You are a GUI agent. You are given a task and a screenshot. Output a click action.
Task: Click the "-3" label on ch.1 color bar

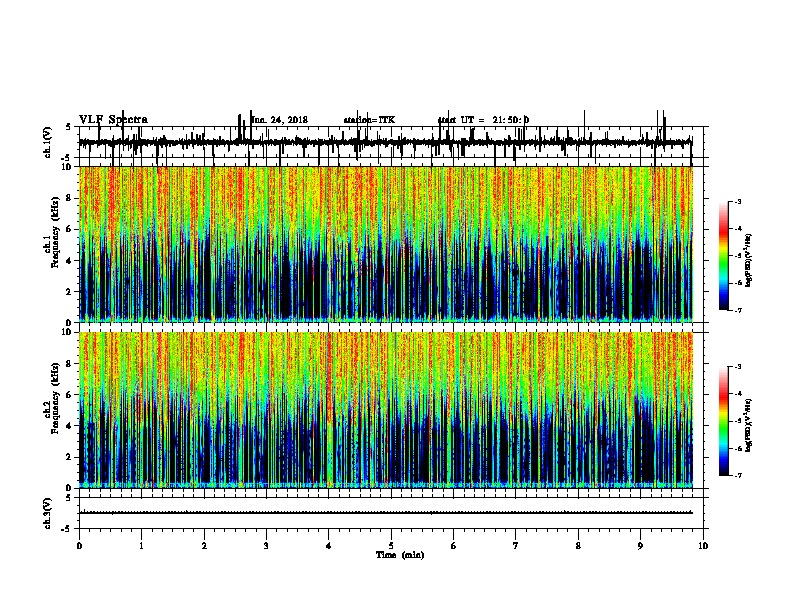click(x=737, y=201)
